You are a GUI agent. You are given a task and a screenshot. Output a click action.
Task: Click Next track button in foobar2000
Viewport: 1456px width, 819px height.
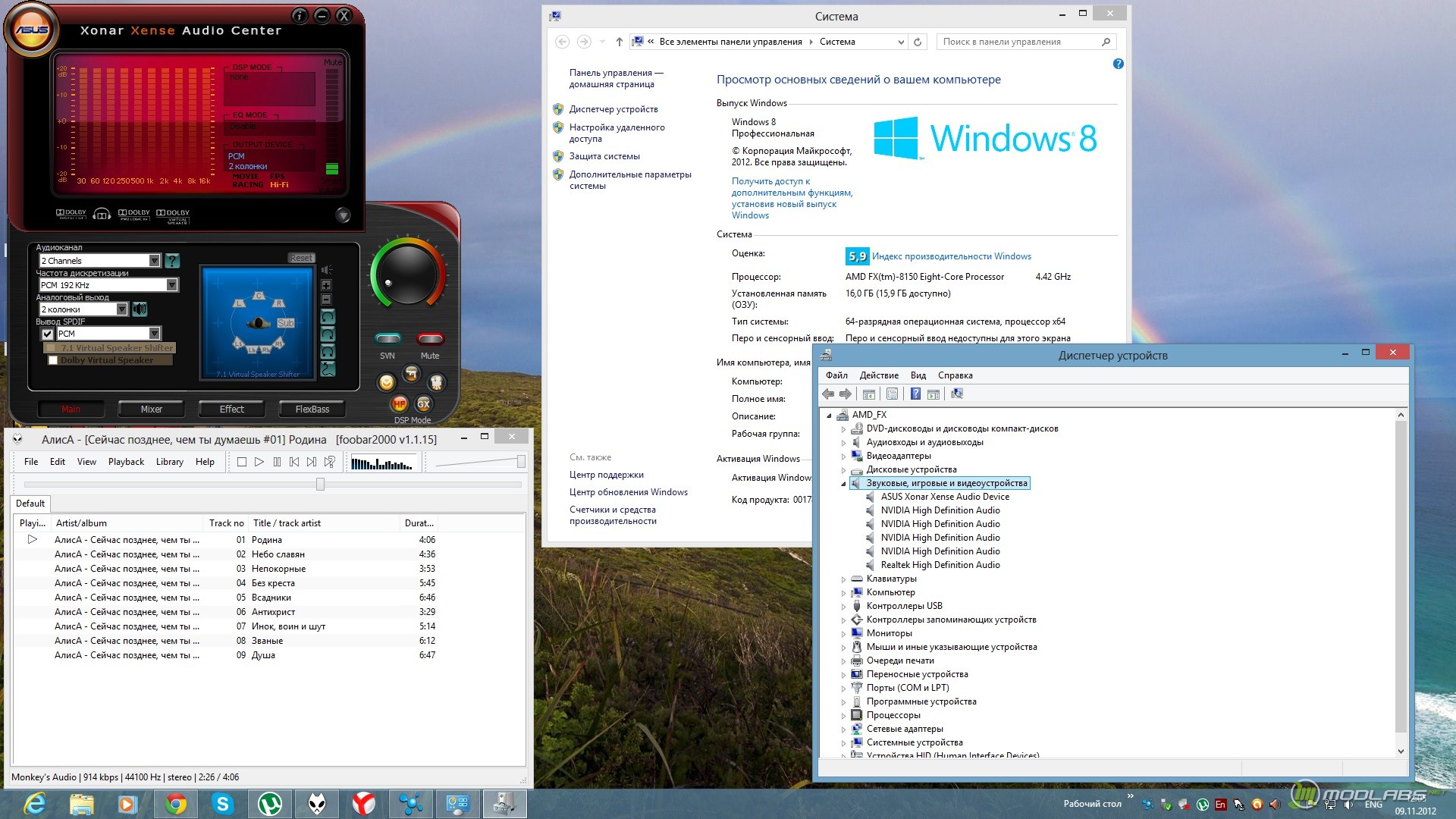312,462
